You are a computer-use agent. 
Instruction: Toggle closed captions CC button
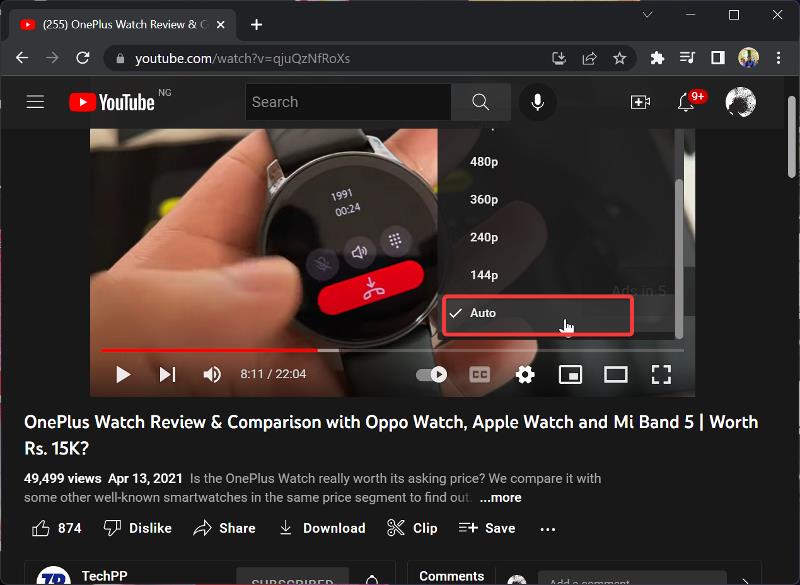(x=480, y=375)
